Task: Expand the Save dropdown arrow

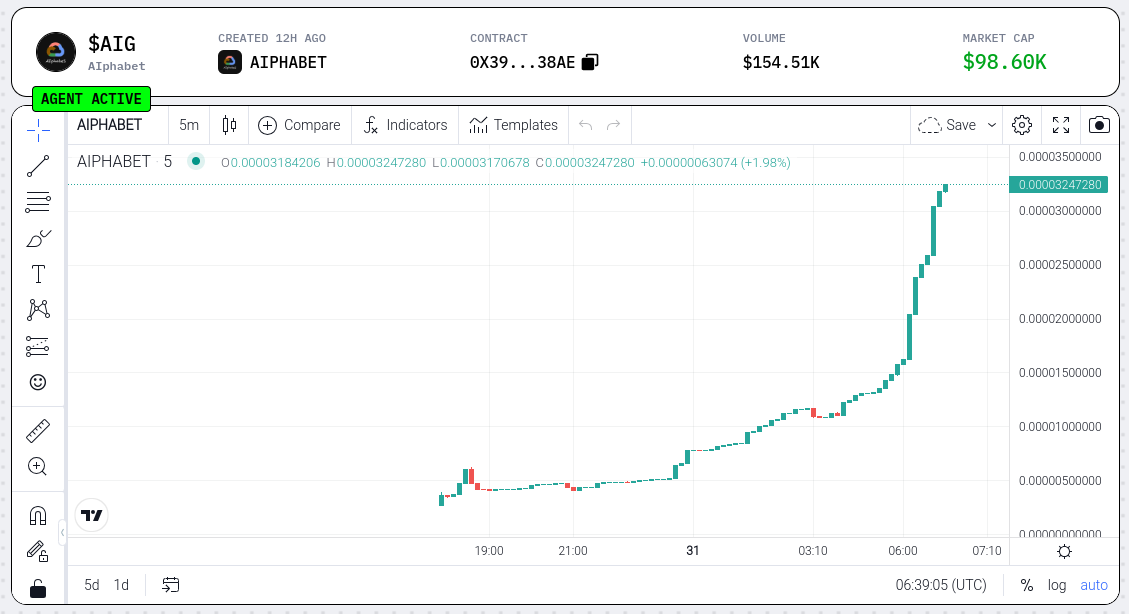Action: [x=991, y=125]
